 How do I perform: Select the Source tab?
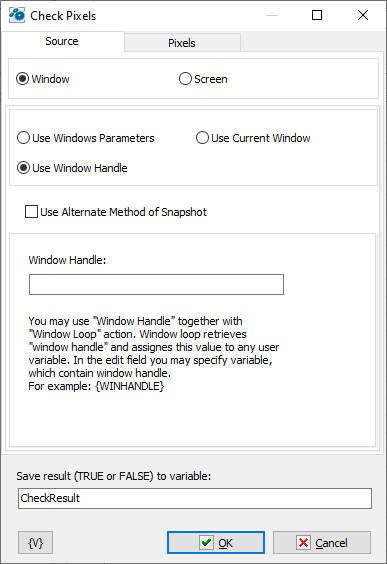click(62, 41)
